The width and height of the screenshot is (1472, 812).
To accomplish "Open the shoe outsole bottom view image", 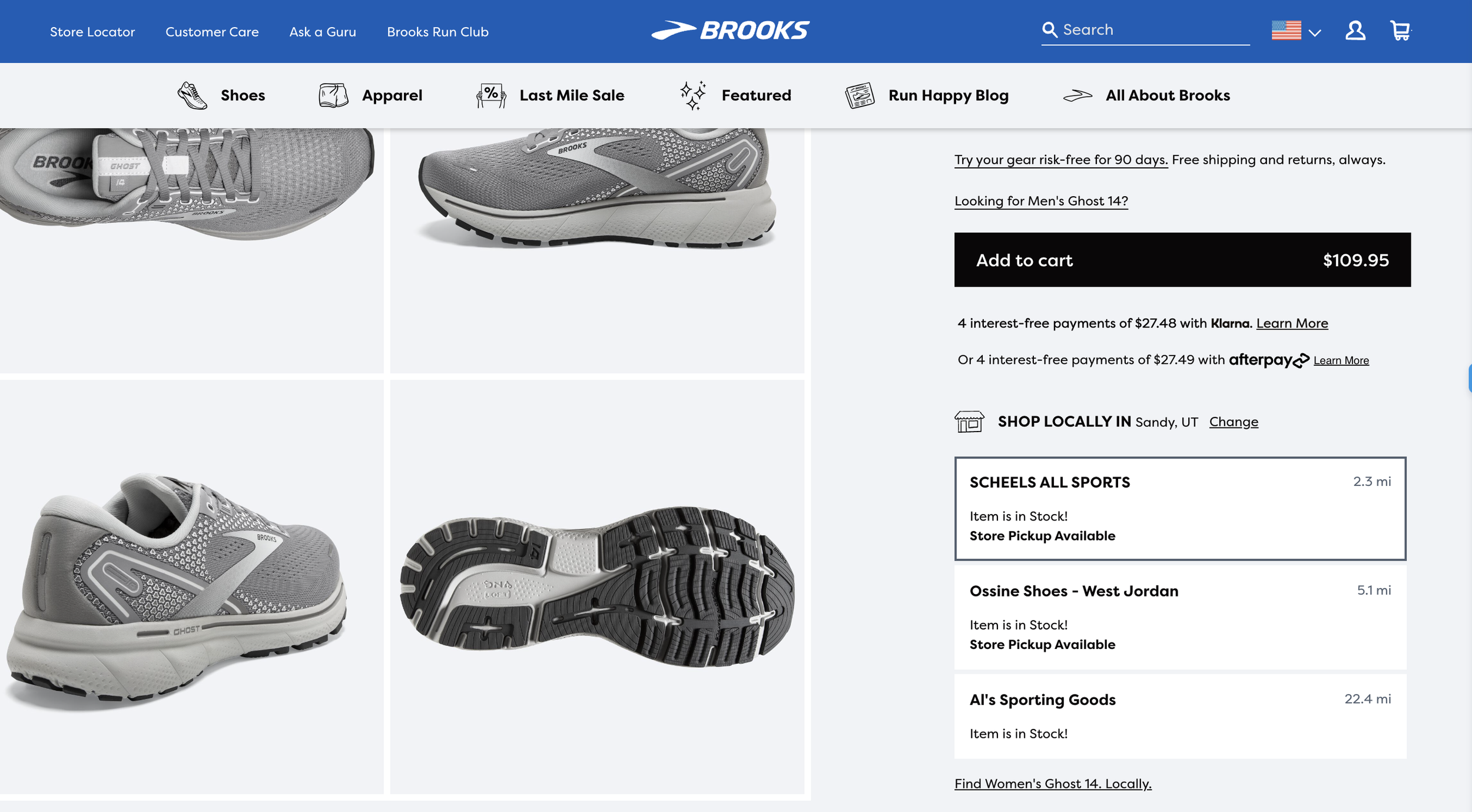I will 596,586.
